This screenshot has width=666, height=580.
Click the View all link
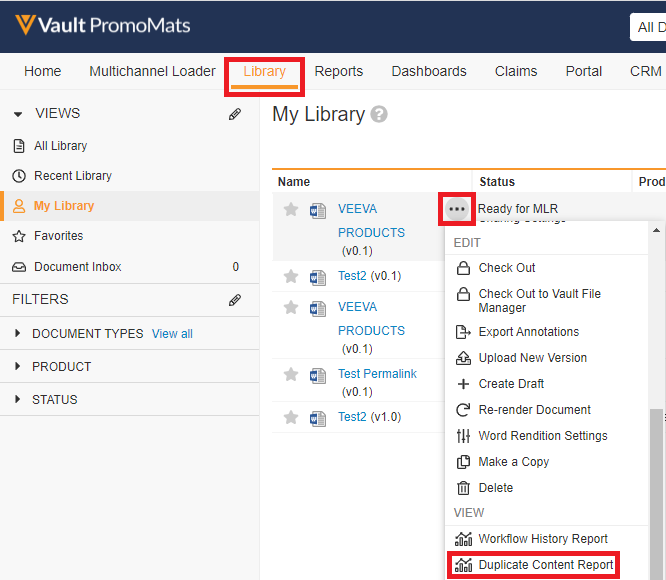172,334
